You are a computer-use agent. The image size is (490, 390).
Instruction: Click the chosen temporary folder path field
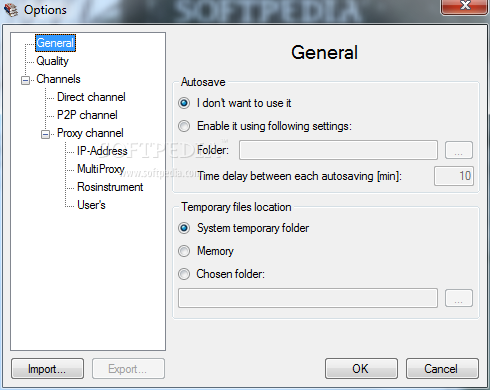308,298
